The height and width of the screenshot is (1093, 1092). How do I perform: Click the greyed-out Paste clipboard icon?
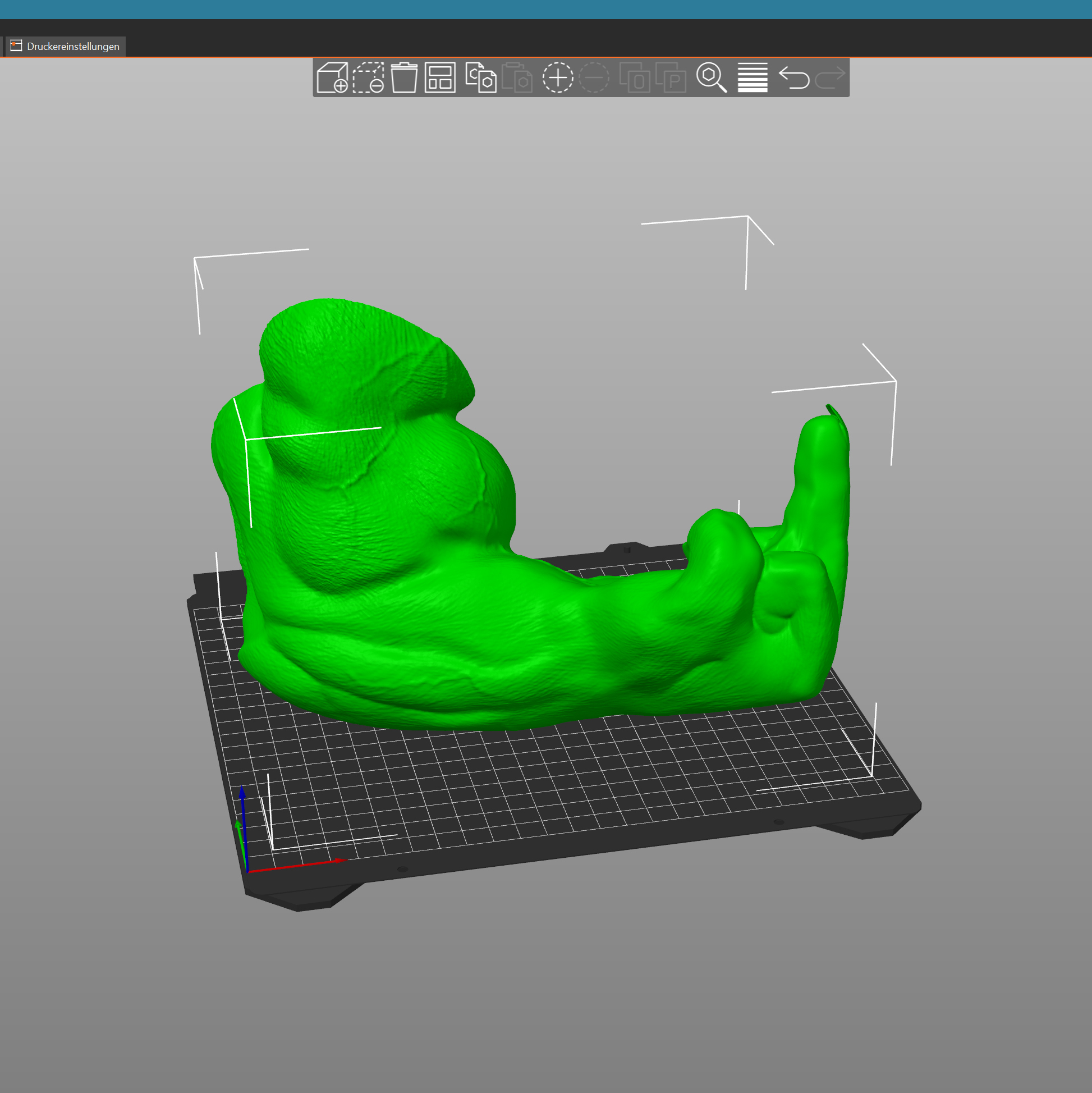click(517, 77)
